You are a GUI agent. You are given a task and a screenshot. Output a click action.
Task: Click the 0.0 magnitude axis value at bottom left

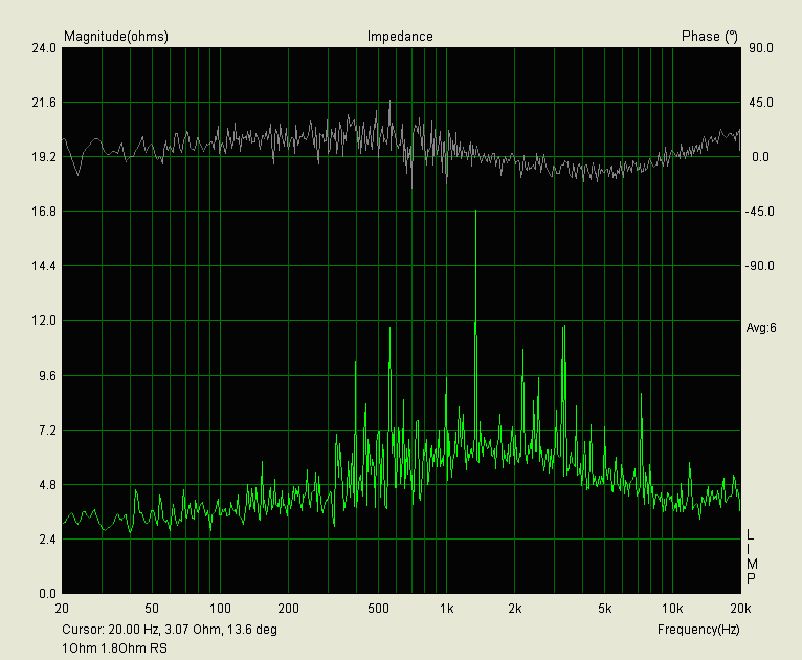click(x=47, y=594)
